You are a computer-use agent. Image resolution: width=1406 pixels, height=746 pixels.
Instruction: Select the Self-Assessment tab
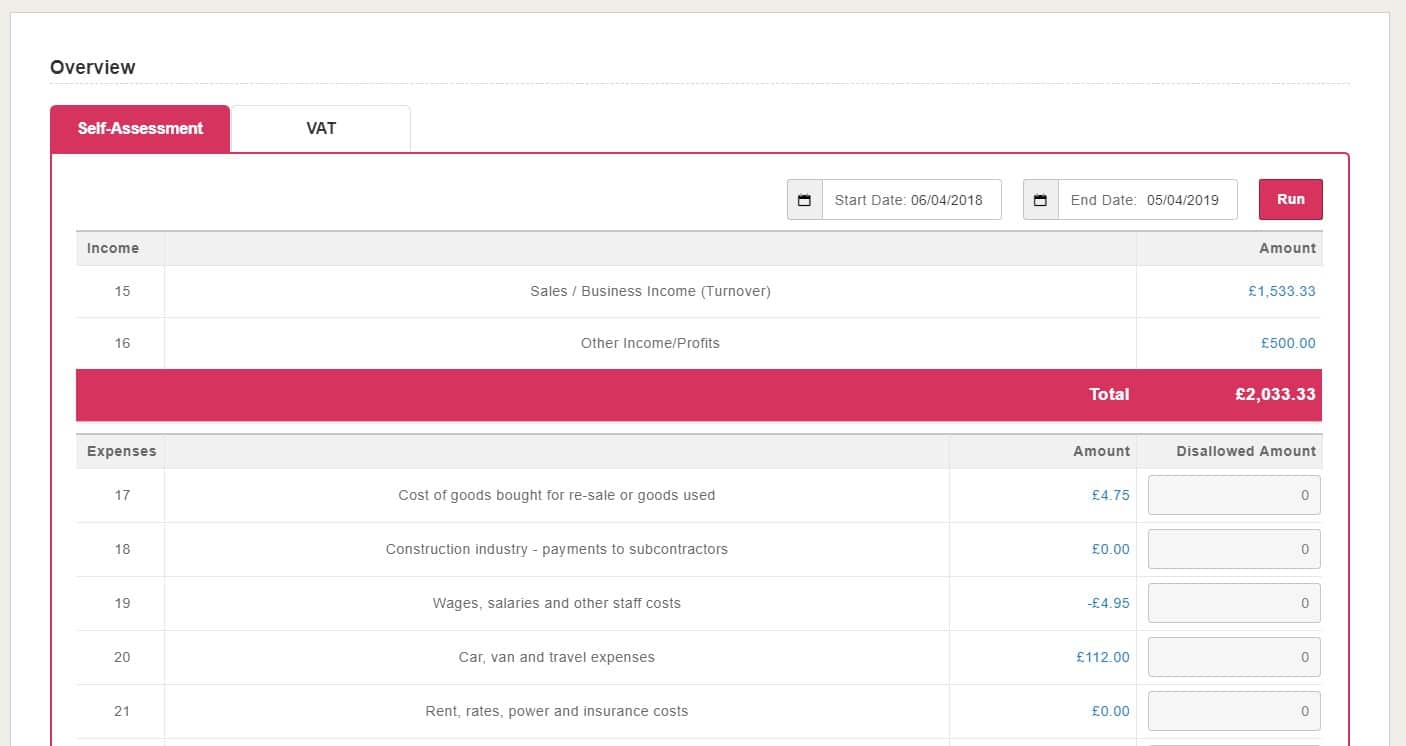[x=140, y=129]
